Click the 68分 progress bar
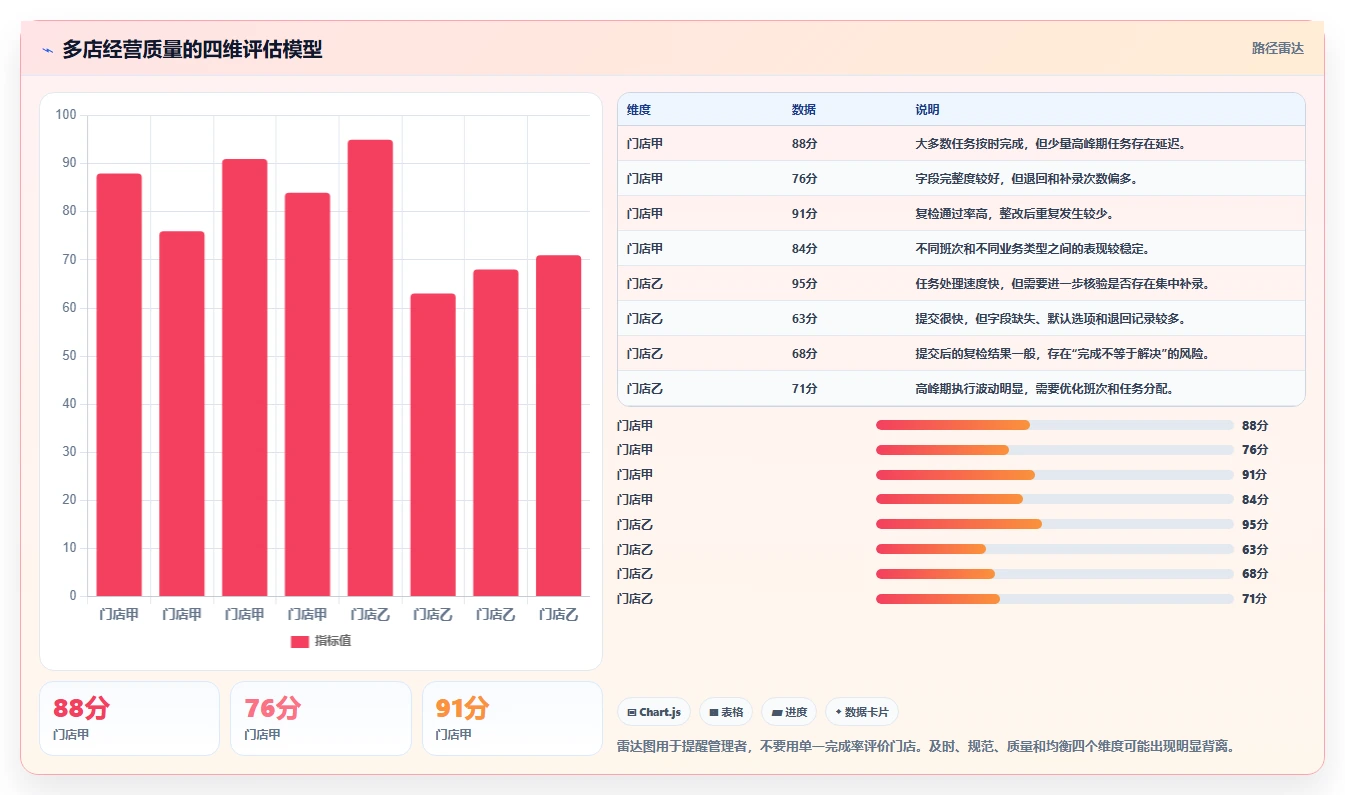This screenshot has width=1345, height=795. point(1054,574)
